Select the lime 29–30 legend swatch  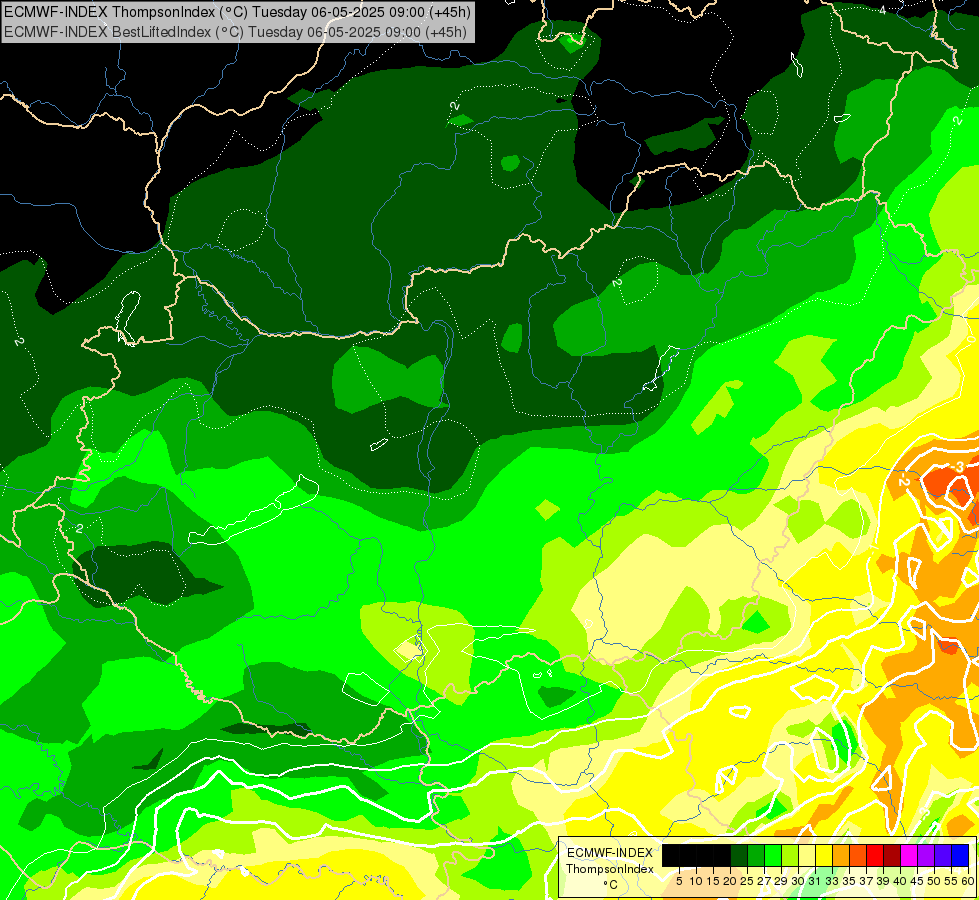coord(790,855)
